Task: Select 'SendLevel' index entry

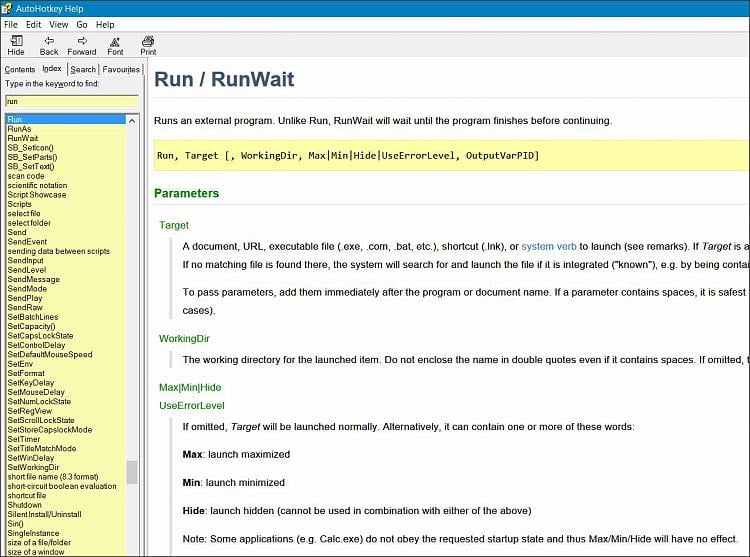Action: [x=27, y=270]
